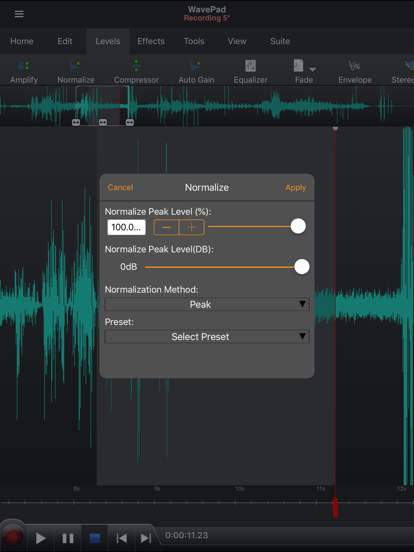The image size is (414, 552).
Task: Open the Normalization Method dropdown
Action: 207,304
